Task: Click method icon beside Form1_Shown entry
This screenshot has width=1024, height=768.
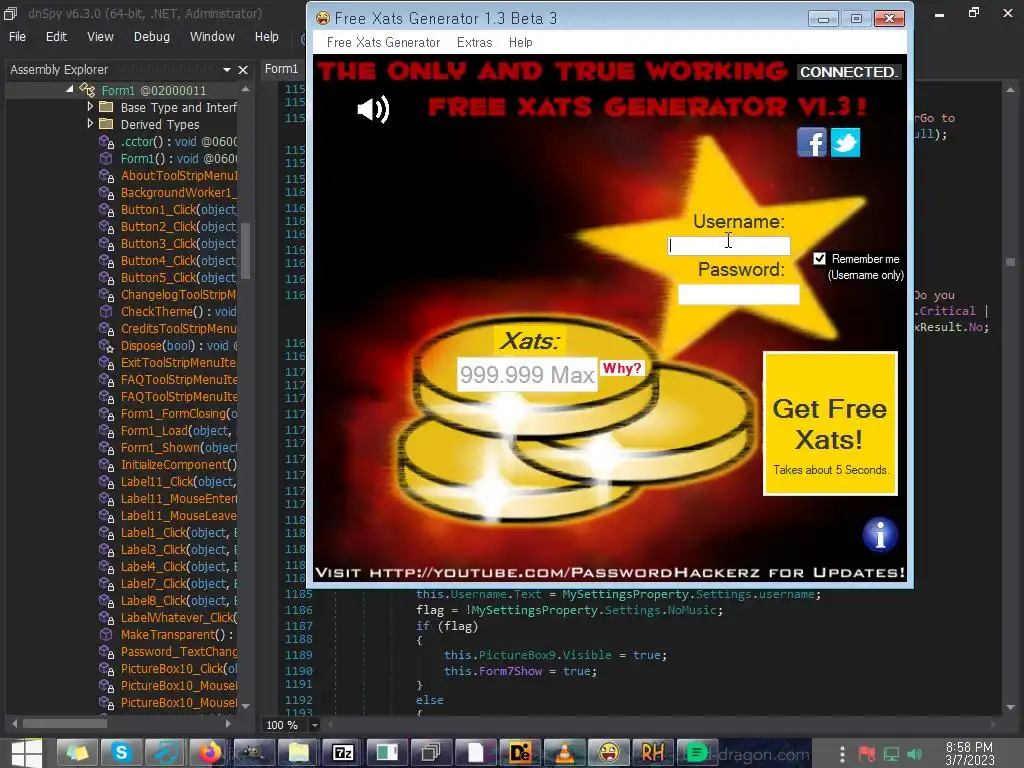Action: tap(106, 447)
